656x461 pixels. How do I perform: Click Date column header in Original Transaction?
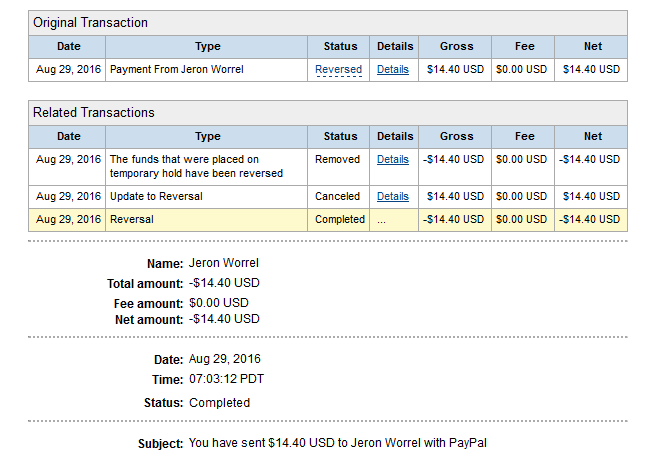click(x=67, y=46)
